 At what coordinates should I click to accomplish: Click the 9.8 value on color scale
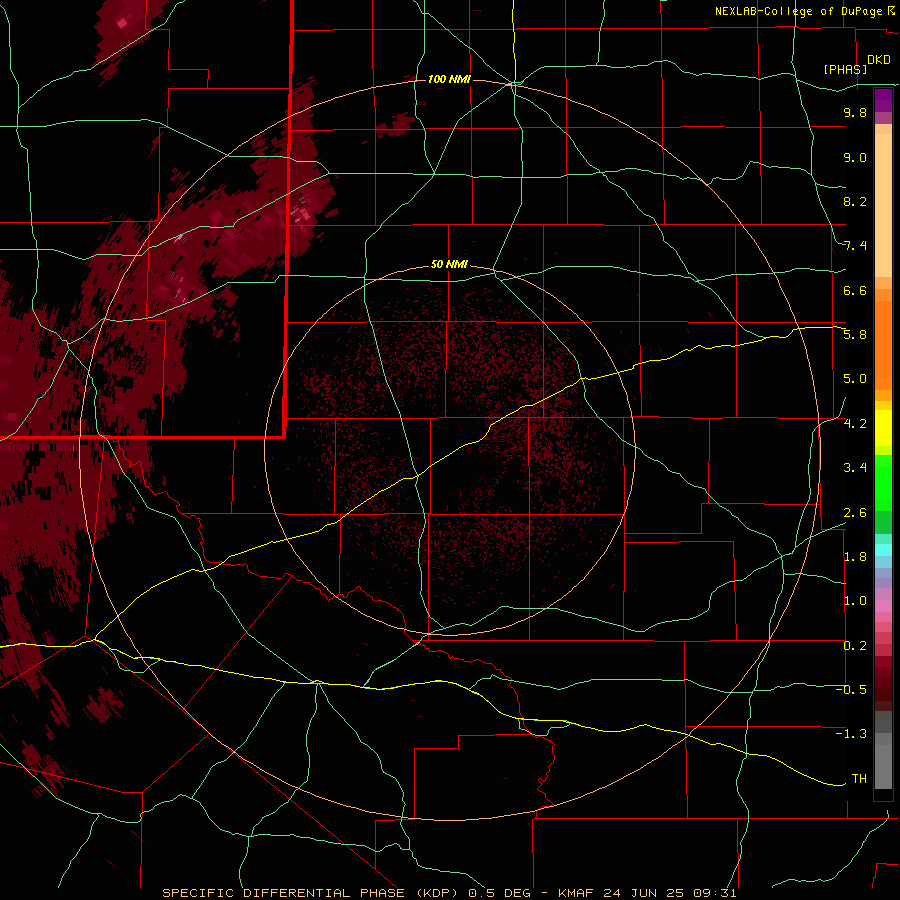click(x=855, y=112)
